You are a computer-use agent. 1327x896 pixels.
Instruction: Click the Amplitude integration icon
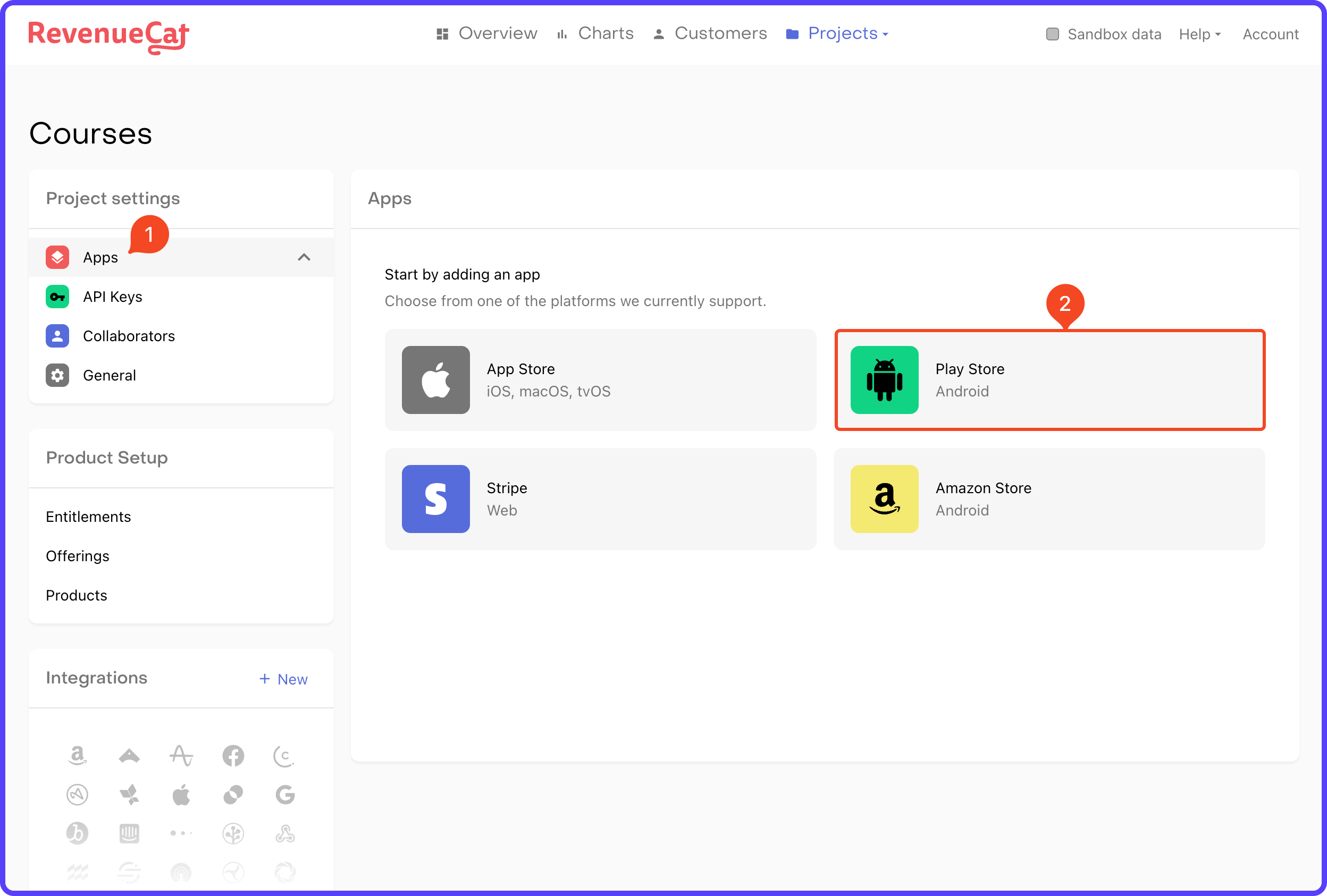[181, 756]
